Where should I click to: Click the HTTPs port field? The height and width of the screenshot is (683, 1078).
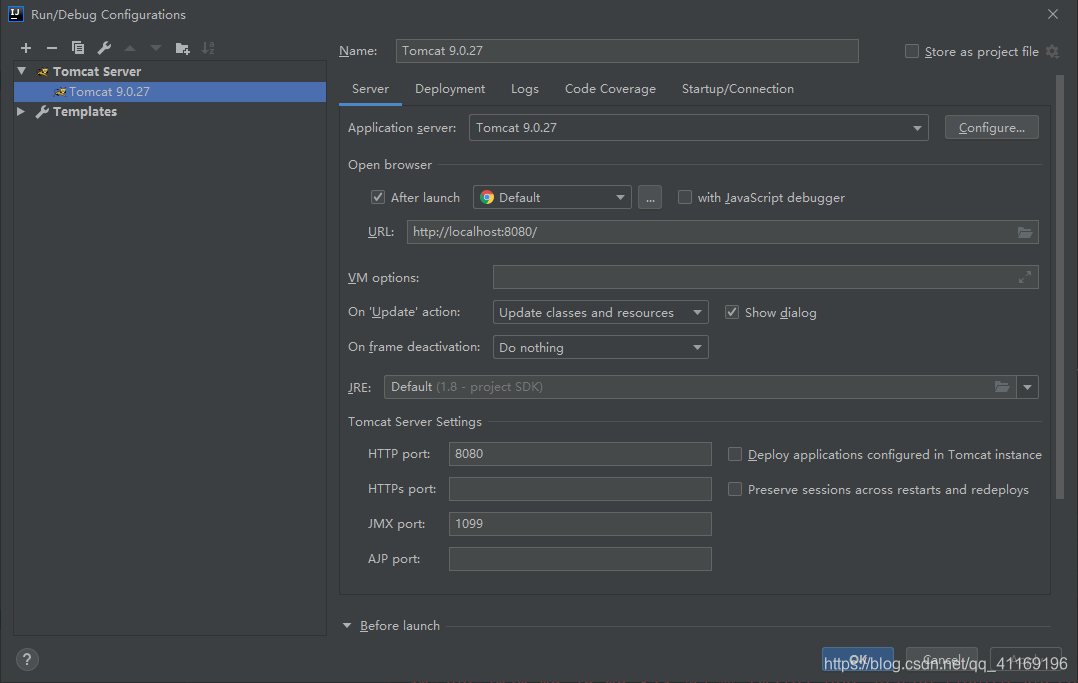click(580, 489)
